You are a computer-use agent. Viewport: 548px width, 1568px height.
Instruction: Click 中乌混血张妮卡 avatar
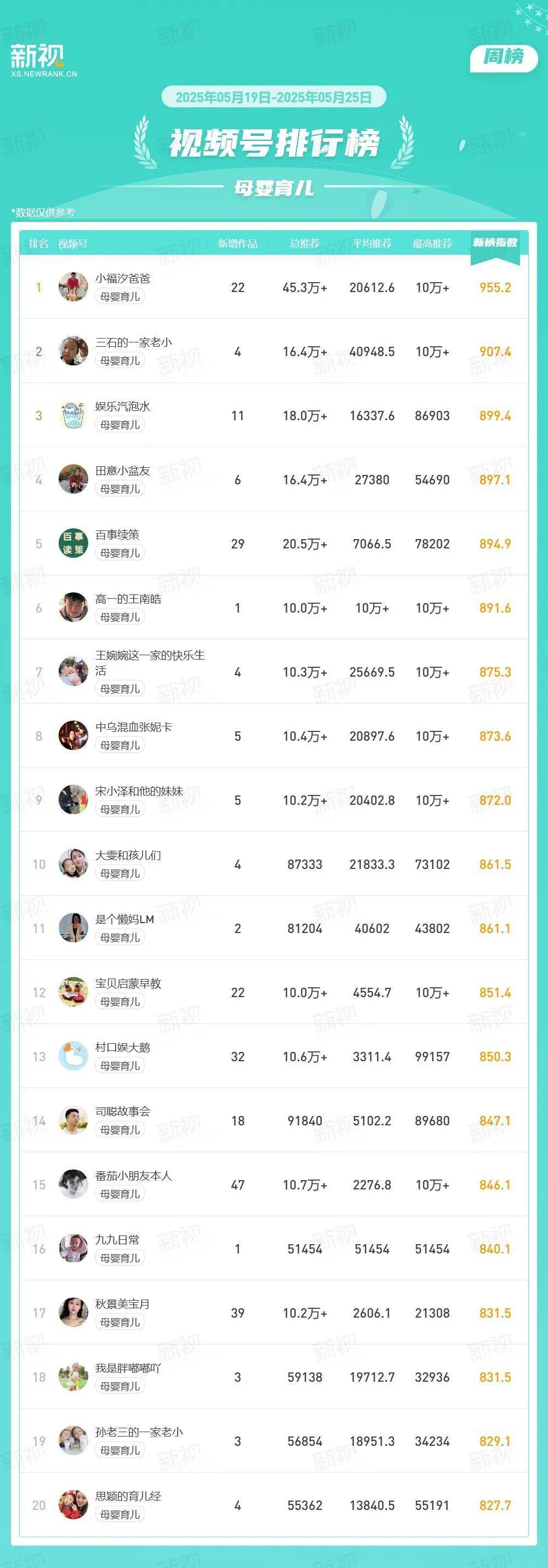pyautogui.click(x=73, y=736)
